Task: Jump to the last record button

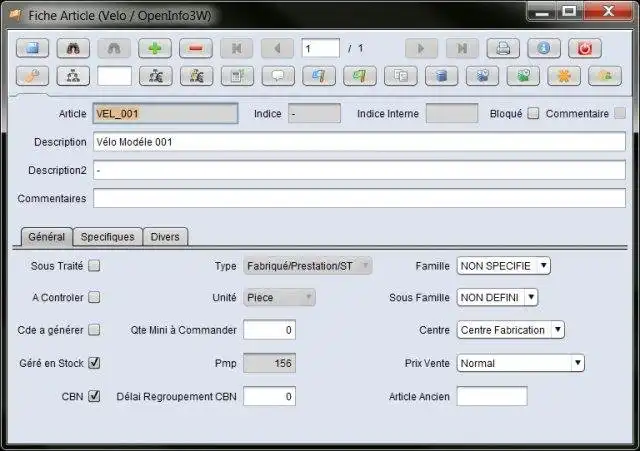Action: tap(462, 48)
